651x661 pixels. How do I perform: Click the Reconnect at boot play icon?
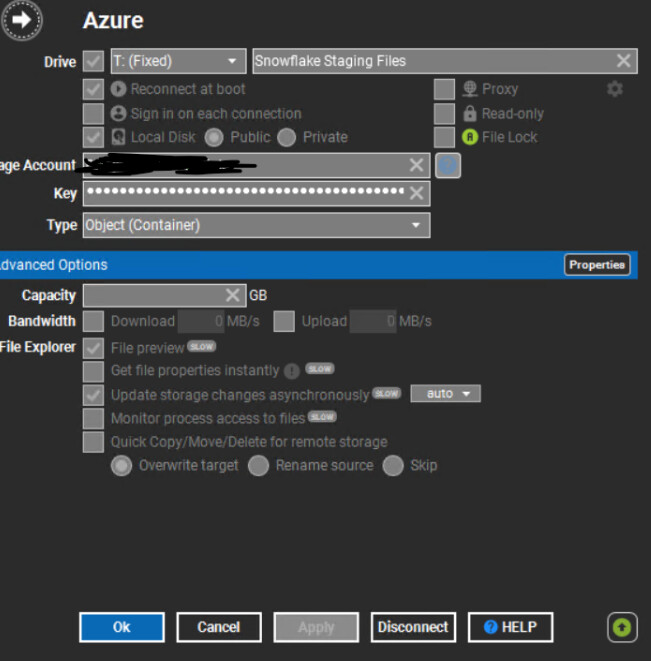coord(118,89)
